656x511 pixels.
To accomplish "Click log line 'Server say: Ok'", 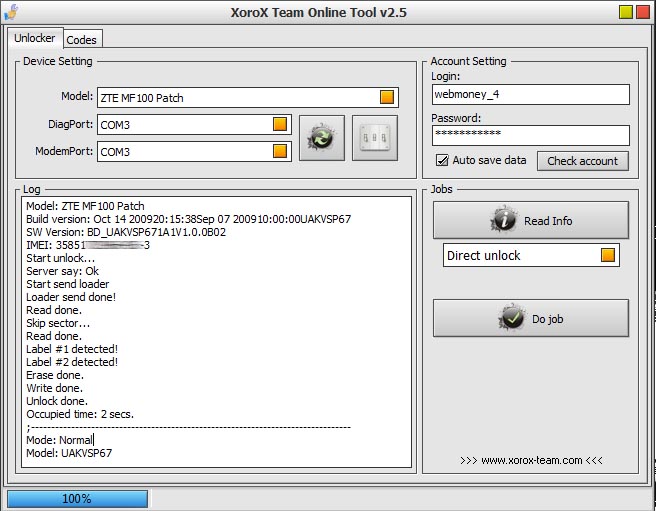I will click(x=62, y=271).
